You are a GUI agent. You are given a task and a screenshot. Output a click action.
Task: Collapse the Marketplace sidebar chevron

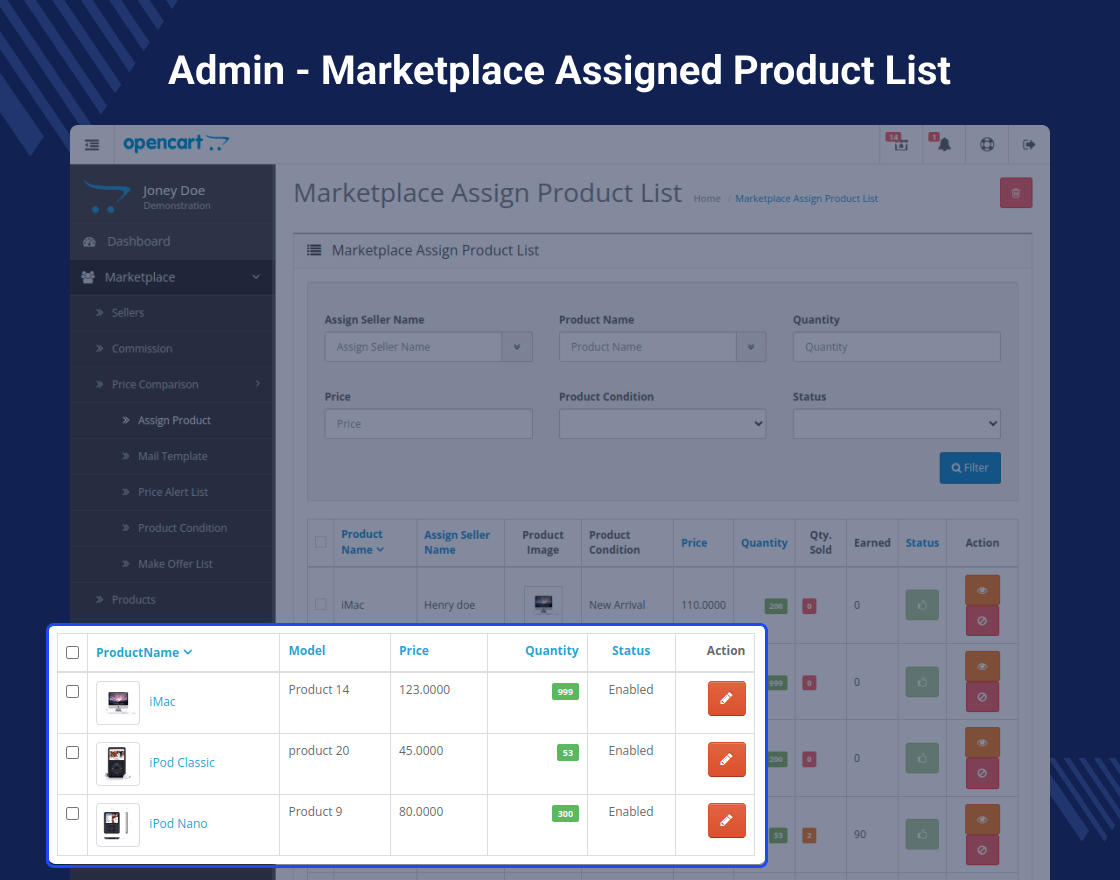tap(256, 277)
